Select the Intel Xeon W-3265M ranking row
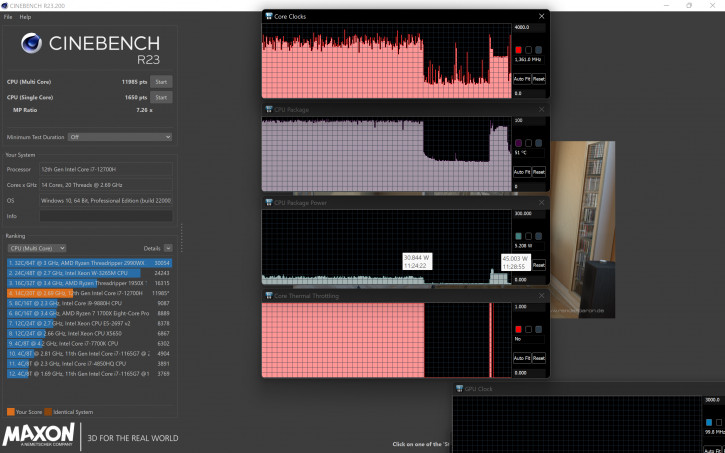This screenshot has width=725, height=453. coord(90,273)
